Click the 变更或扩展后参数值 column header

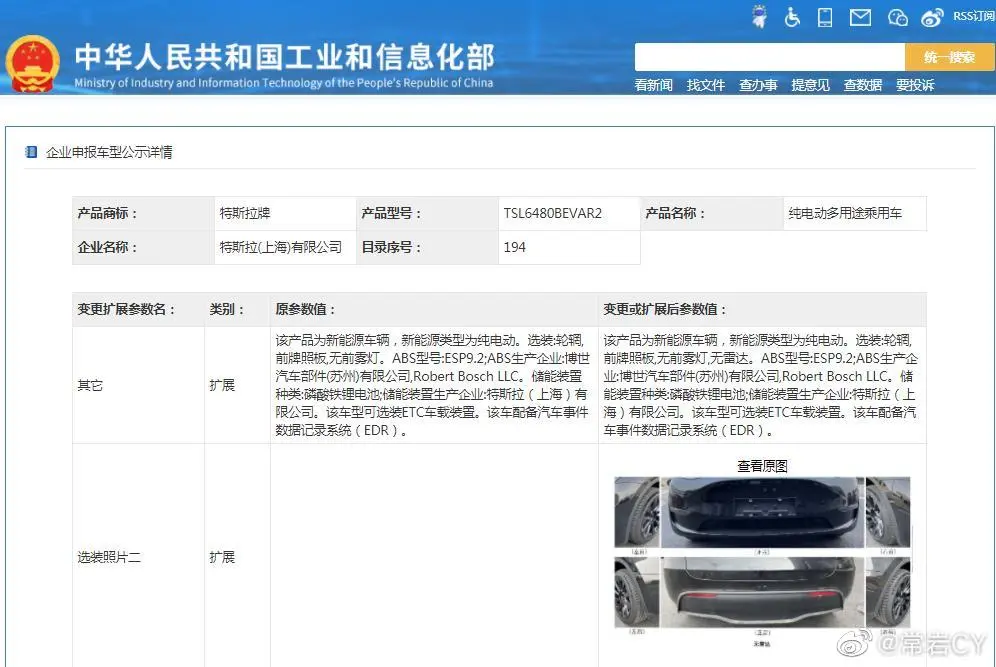coord(762,309)
